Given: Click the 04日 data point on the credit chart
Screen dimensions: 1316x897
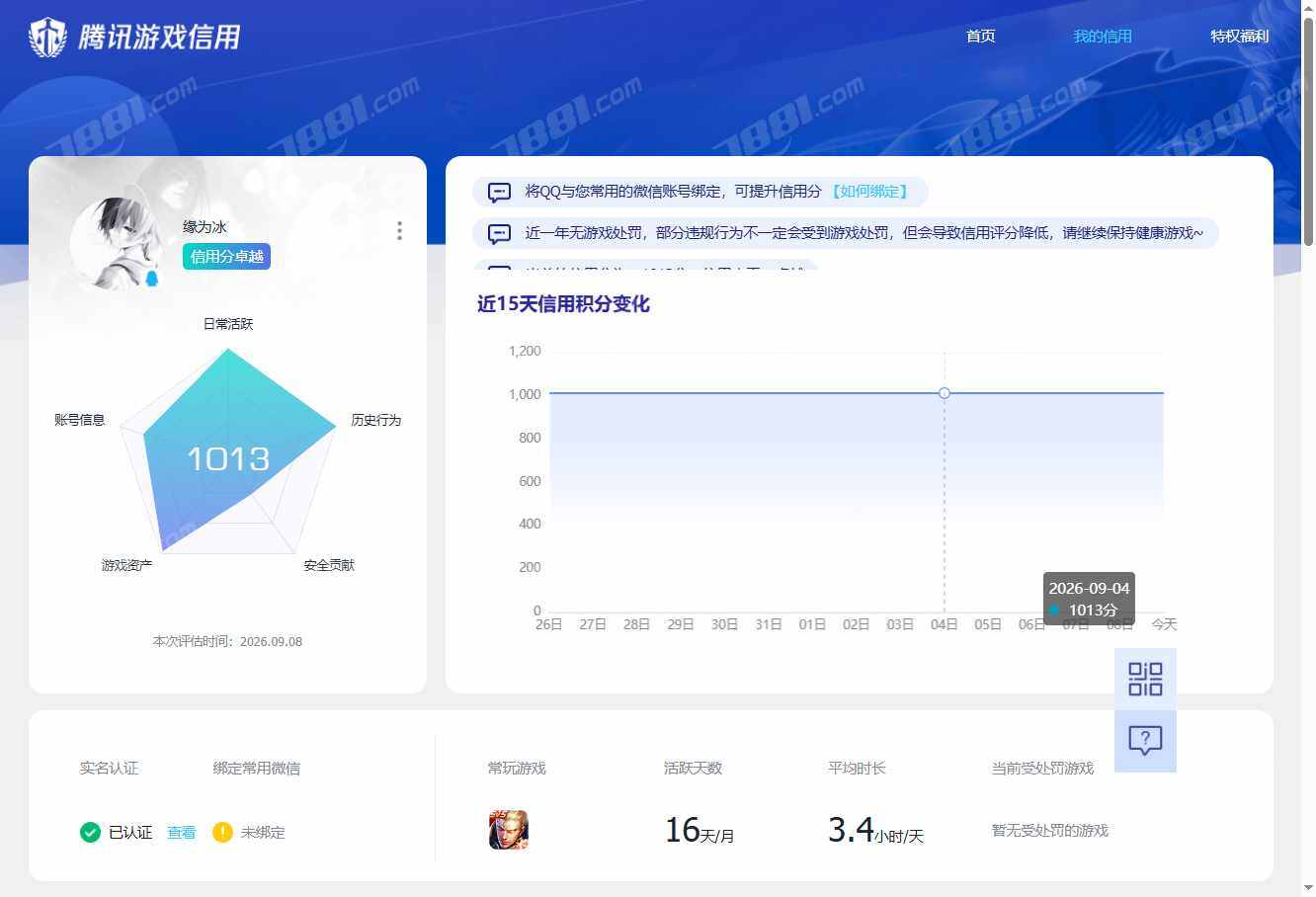Looking at the screenshot, I should [945, 393].
